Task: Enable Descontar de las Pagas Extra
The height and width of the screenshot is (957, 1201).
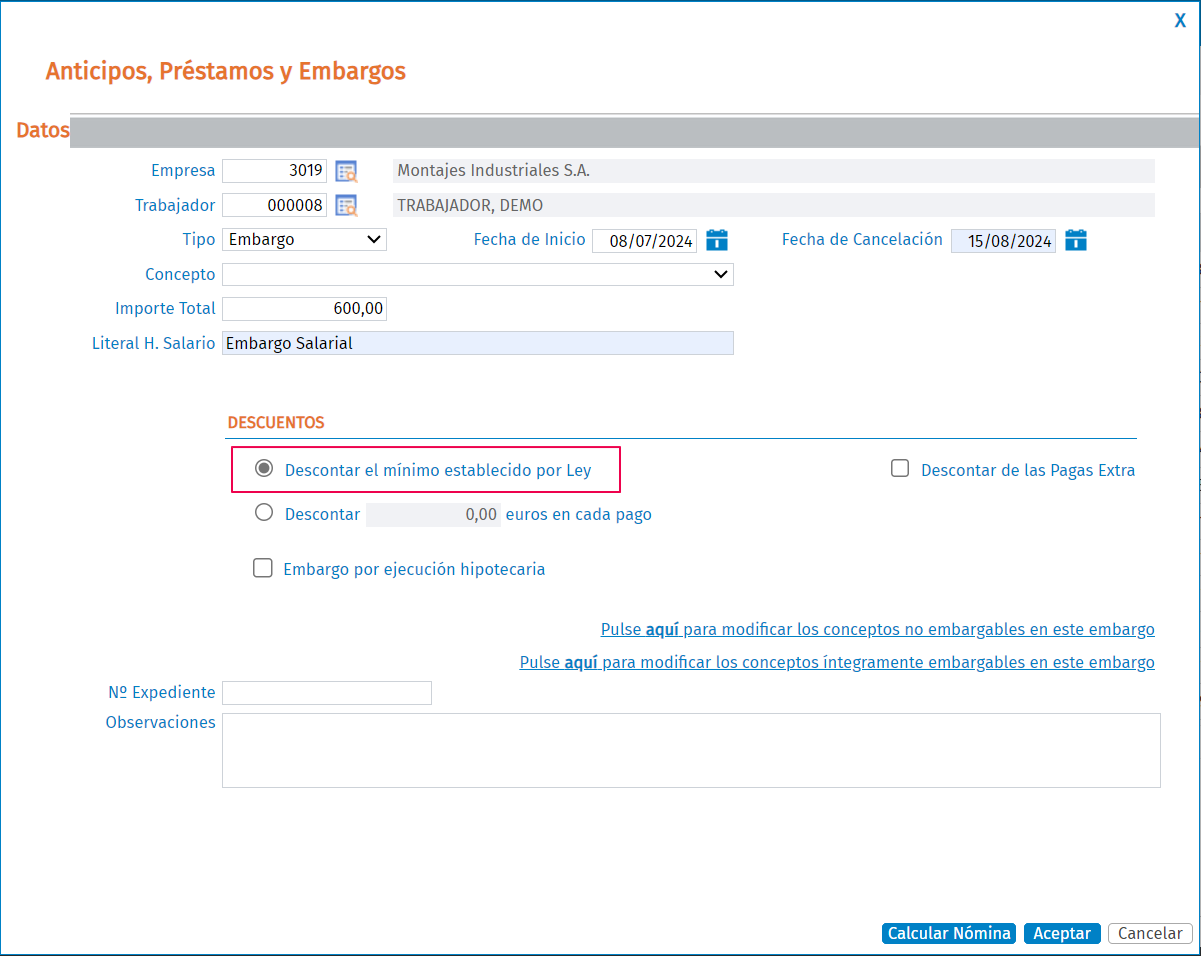Action: (x=900, y=469)
